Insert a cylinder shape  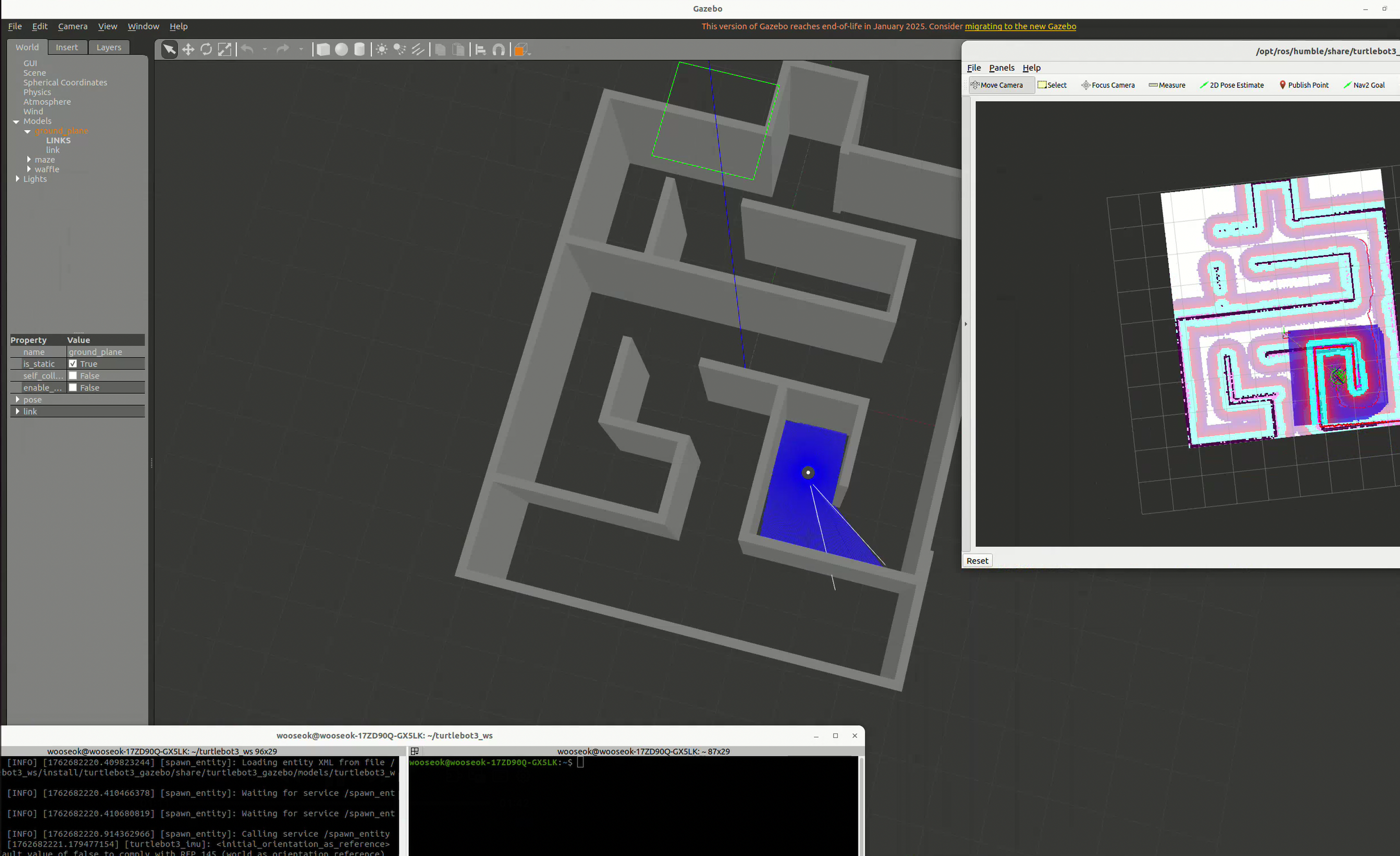coord(360,49)
